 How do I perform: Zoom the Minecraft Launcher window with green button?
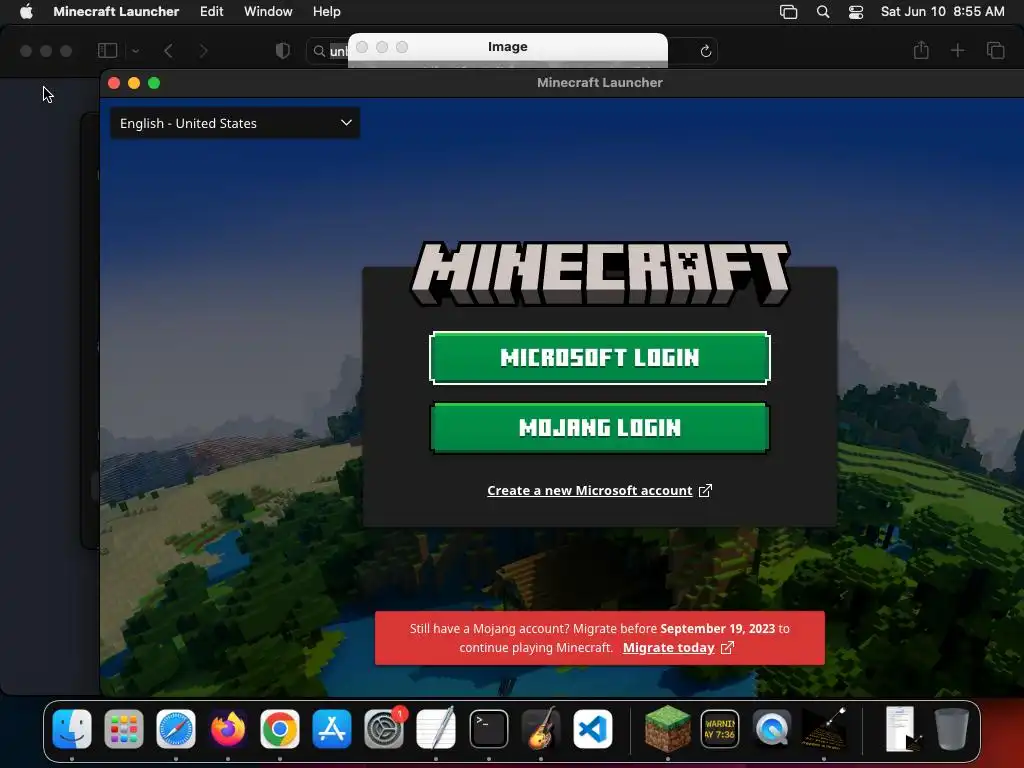[154, 83]
